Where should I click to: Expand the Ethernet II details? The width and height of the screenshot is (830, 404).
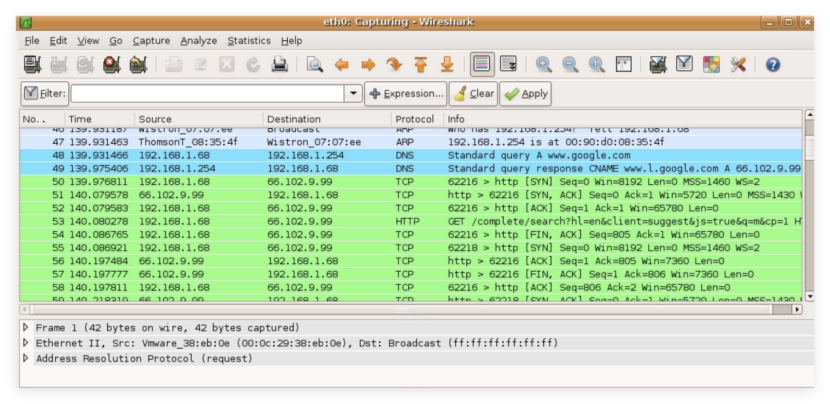(x=25, y=343)
